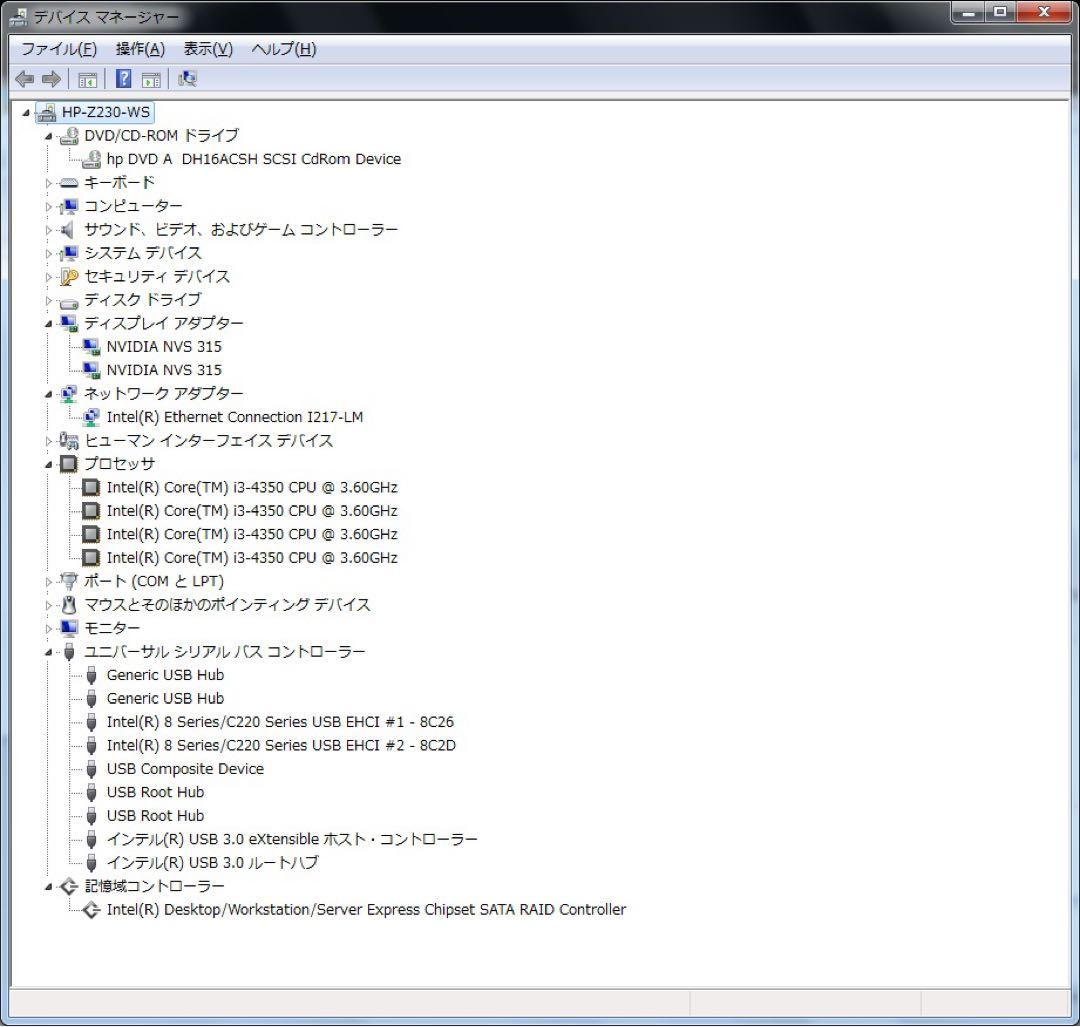Select the last Core i3-4350 CPU entry
The height and width of the screenshot is (1027, 1080).
(252, 557)
